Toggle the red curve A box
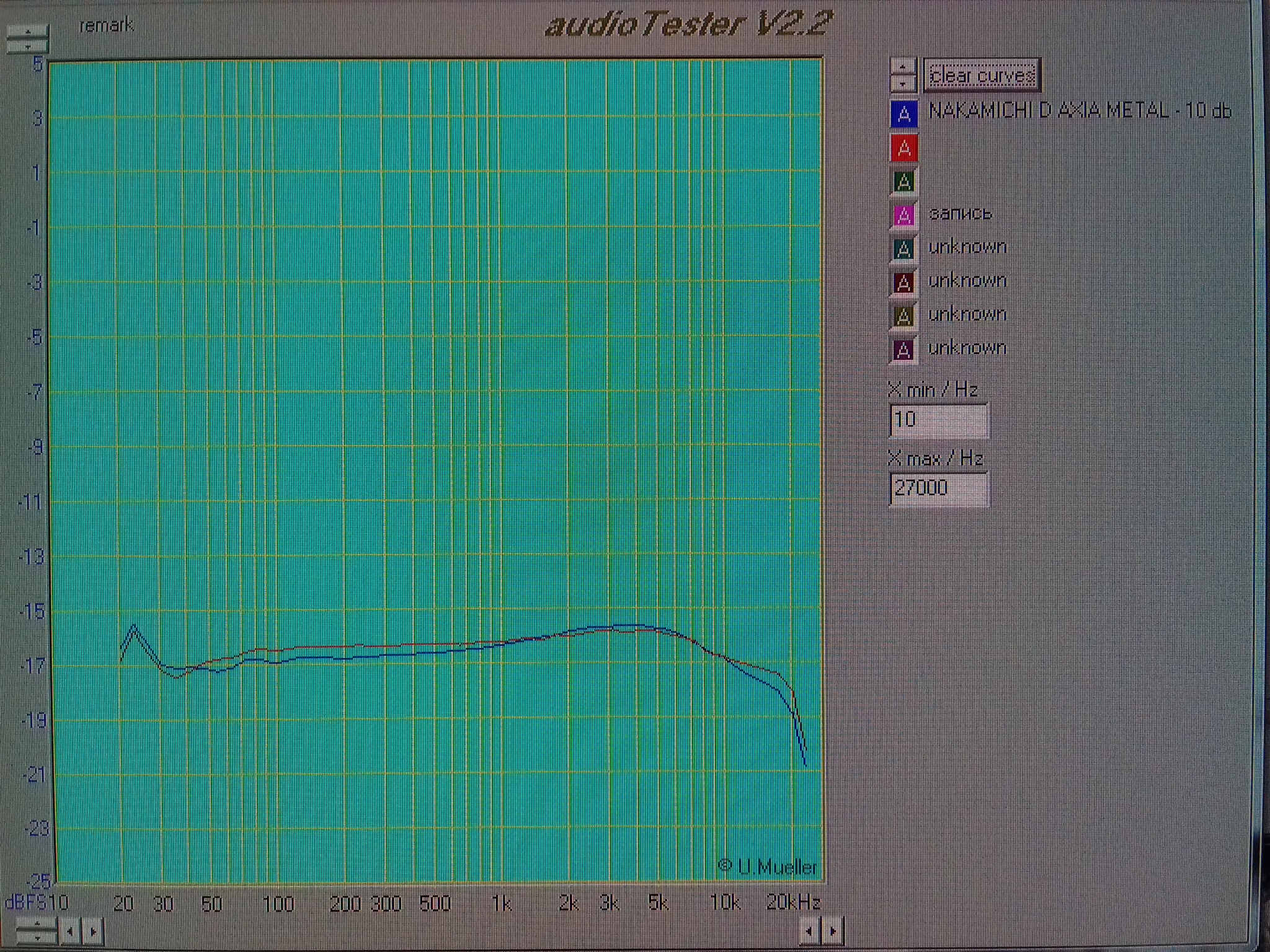Image resolution: width=1270 pixels, height=952 pixels. [904, 148]
